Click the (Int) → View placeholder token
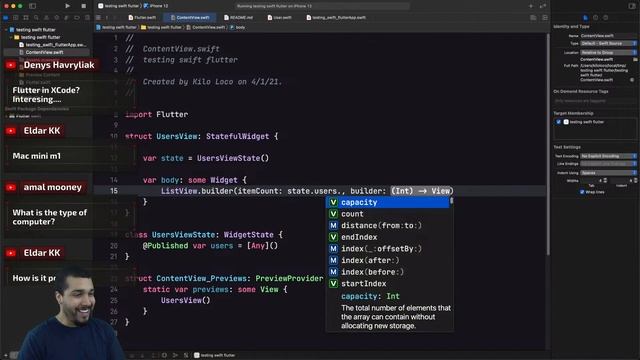640x360 pixels. tap(422, 191)
